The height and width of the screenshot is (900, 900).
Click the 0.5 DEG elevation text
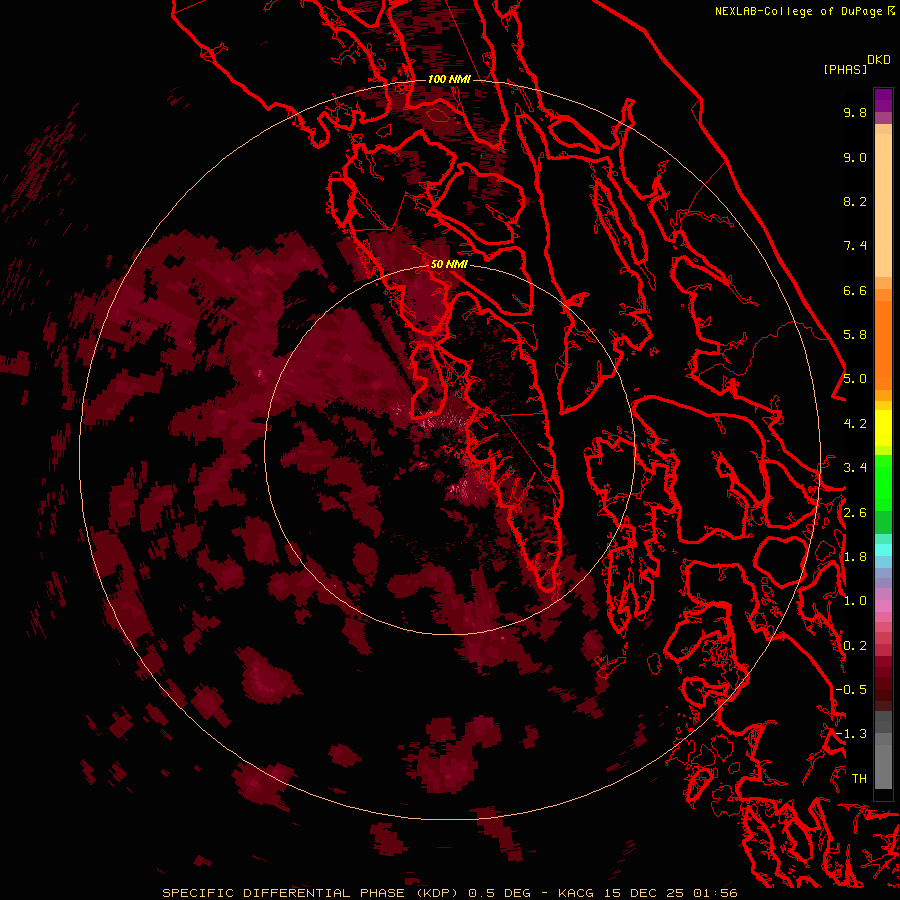point(499,893)
